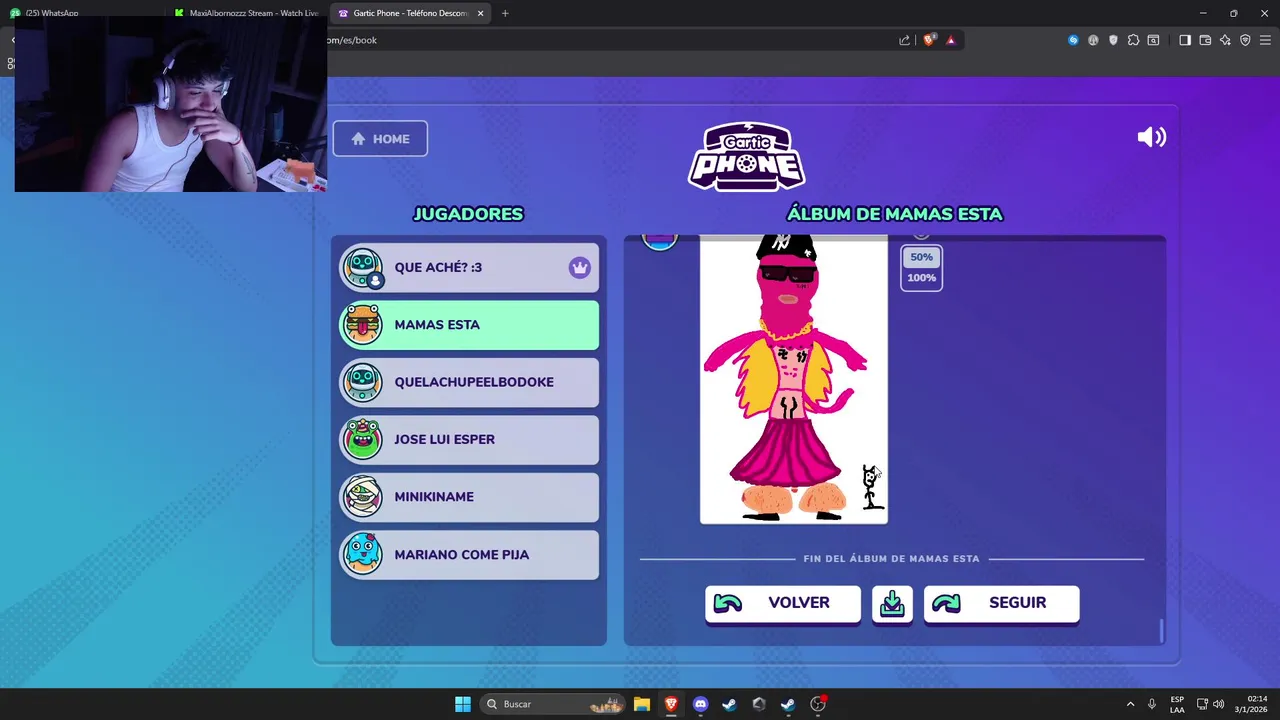
Task: Switch to MaxiAlbornozzz Stream tab
Action: pyautogui.click(x=245, y=13)
